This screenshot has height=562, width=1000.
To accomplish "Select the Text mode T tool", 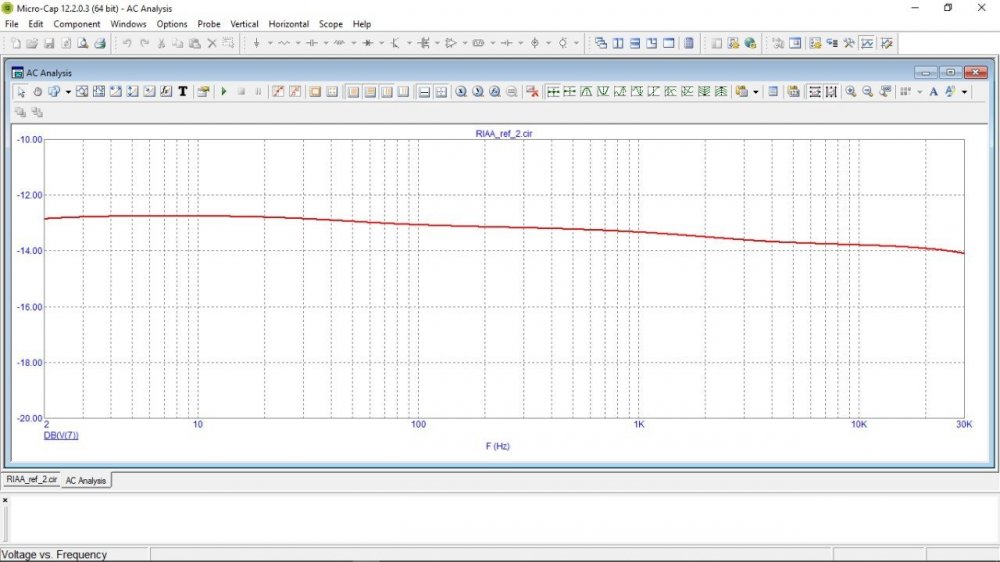I will pos(182,91).
